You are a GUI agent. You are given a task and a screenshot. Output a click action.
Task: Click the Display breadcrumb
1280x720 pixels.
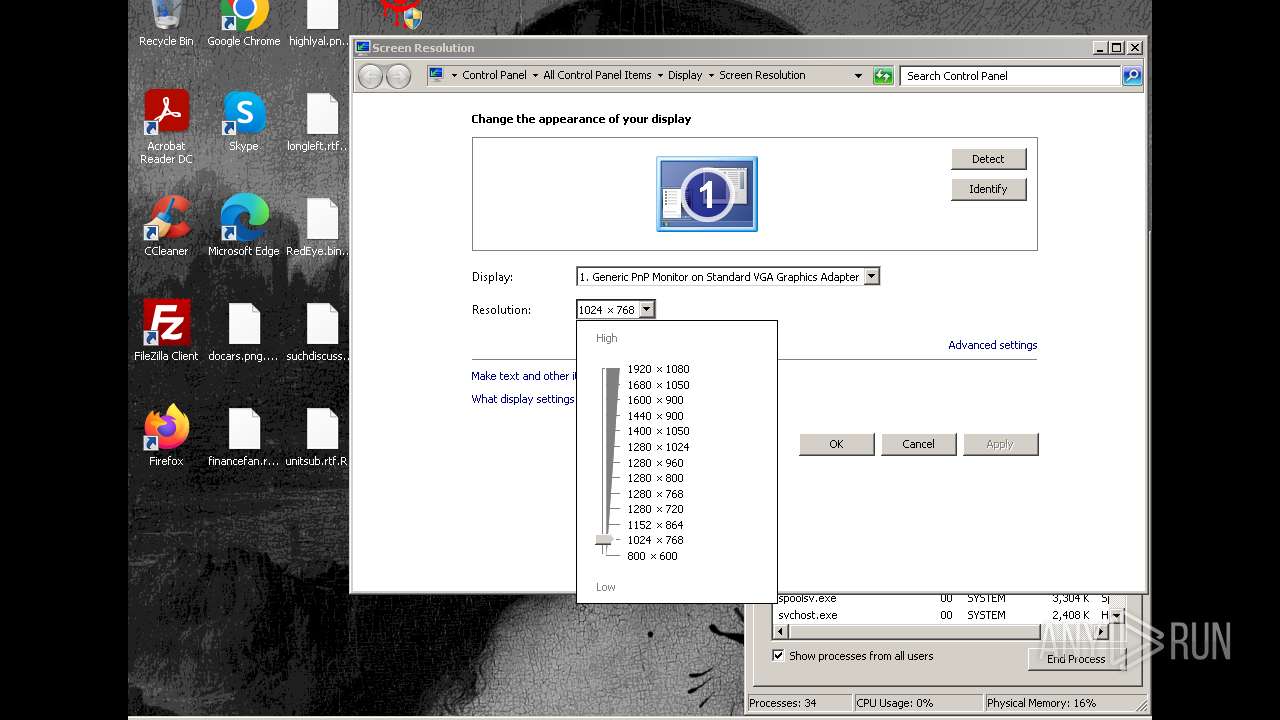pyautogui.click(x=685, y=75)
